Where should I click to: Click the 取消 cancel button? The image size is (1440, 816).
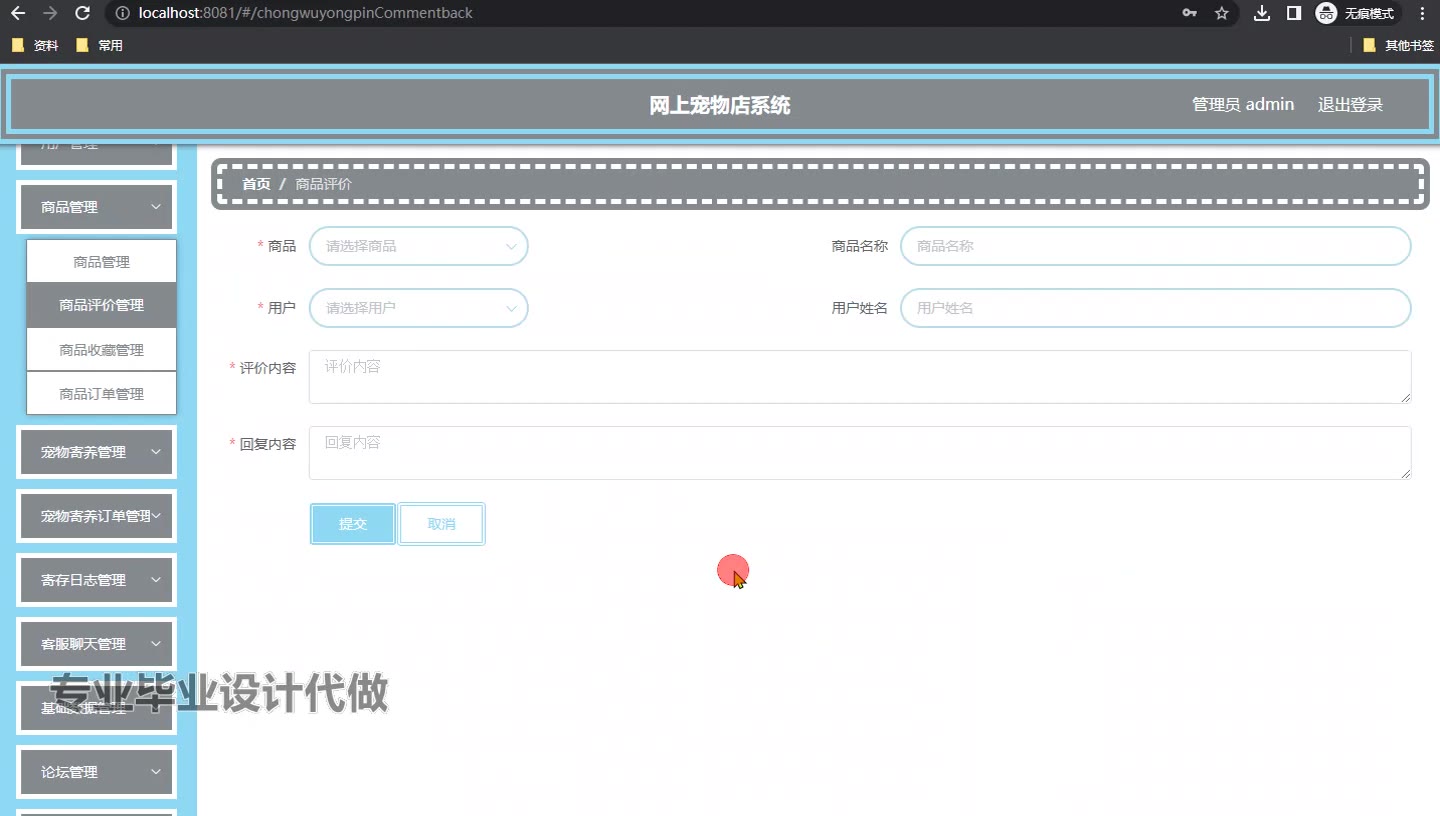441,524
